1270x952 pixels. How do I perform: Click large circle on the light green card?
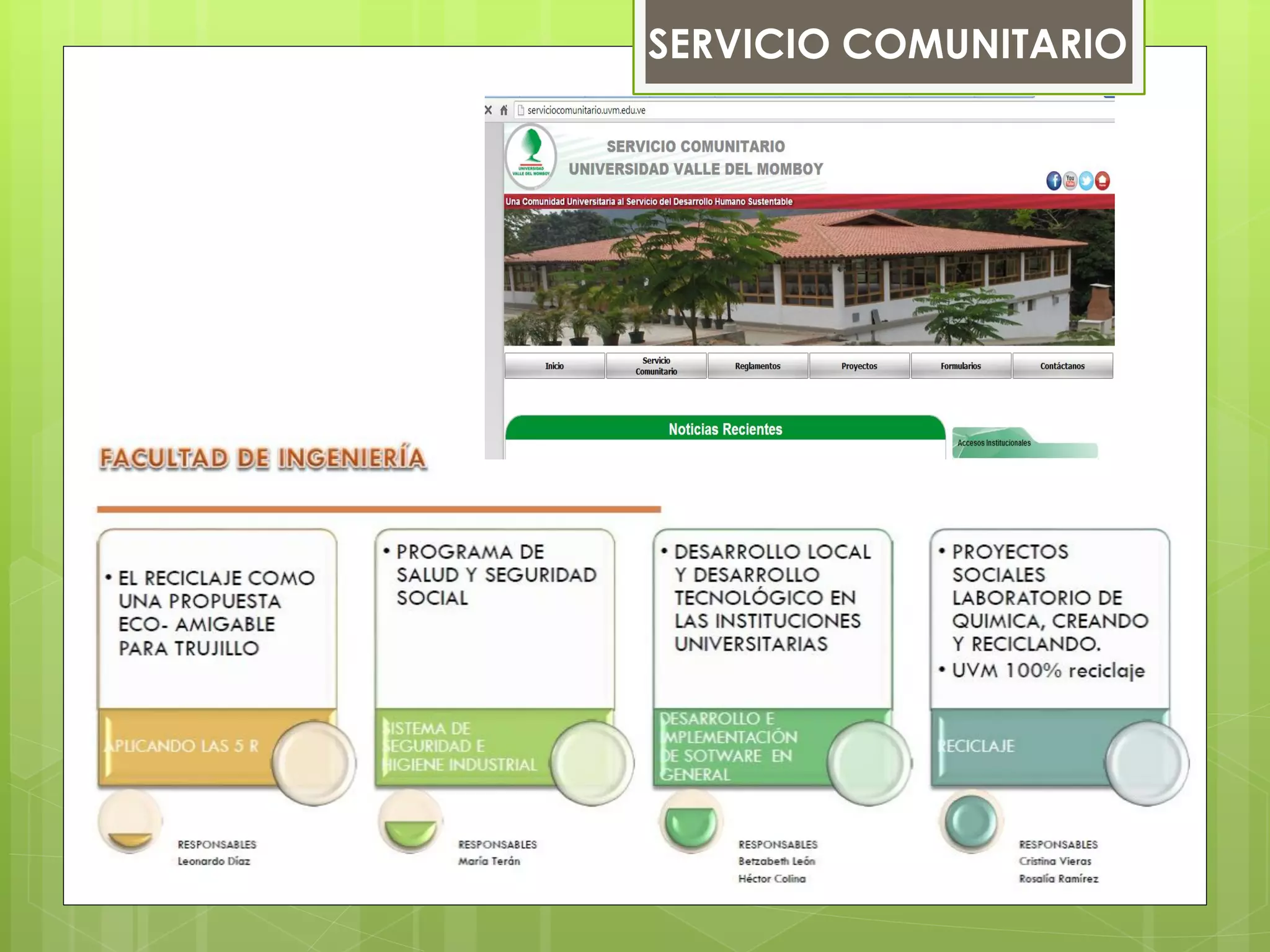[592, 763]
